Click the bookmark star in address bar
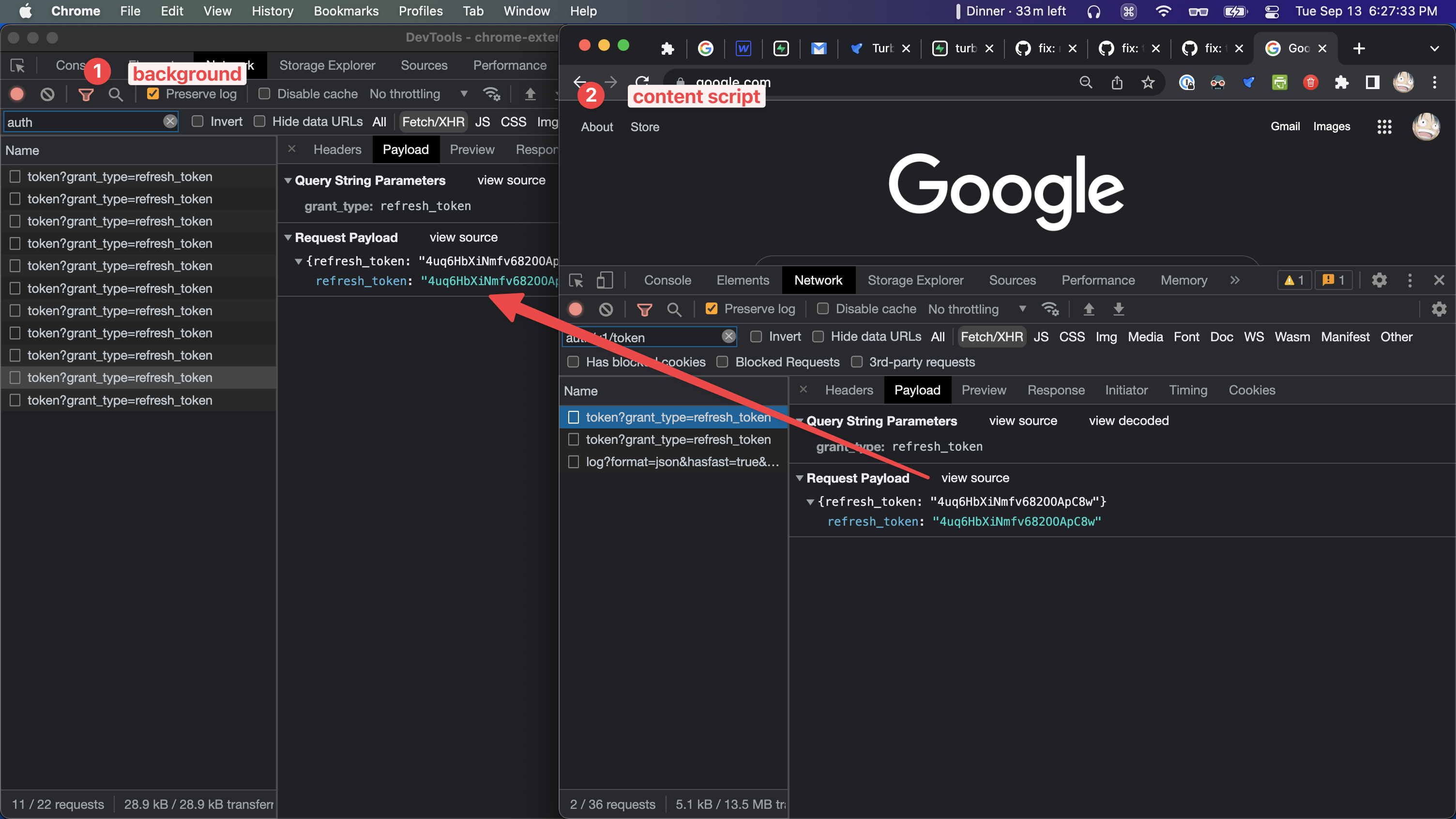 point(1147,82)
